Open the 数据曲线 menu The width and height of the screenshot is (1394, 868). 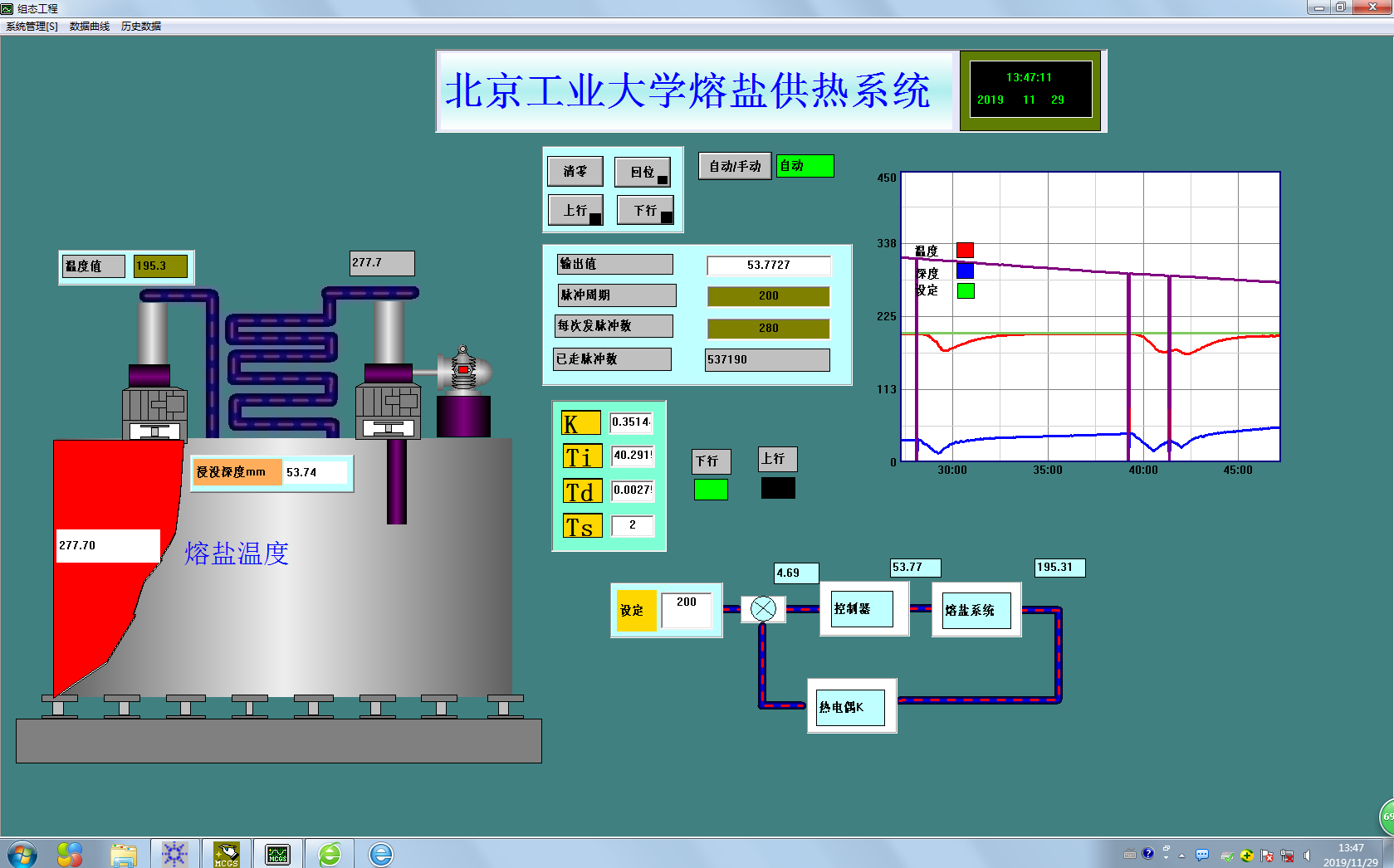pos(90,27)
